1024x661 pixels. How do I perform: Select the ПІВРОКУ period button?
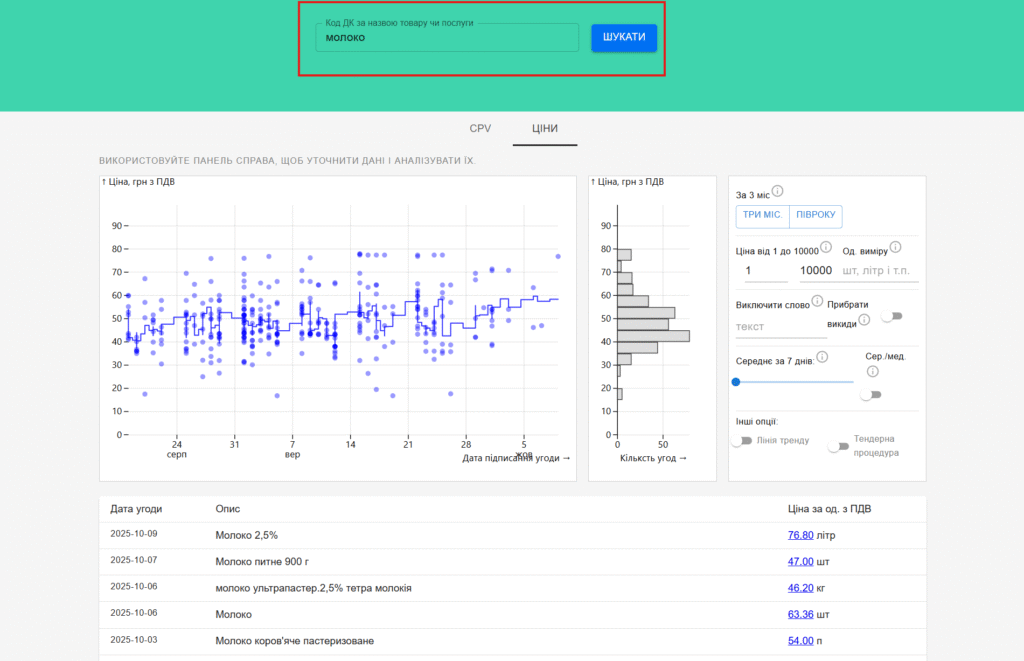[815, 217]
